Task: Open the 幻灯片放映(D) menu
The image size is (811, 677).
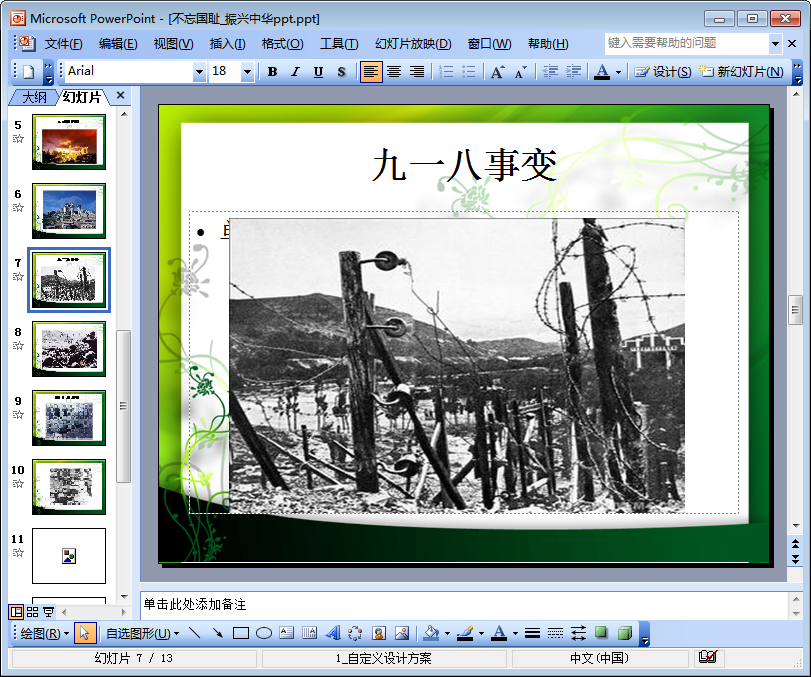Action: [413, 44]
